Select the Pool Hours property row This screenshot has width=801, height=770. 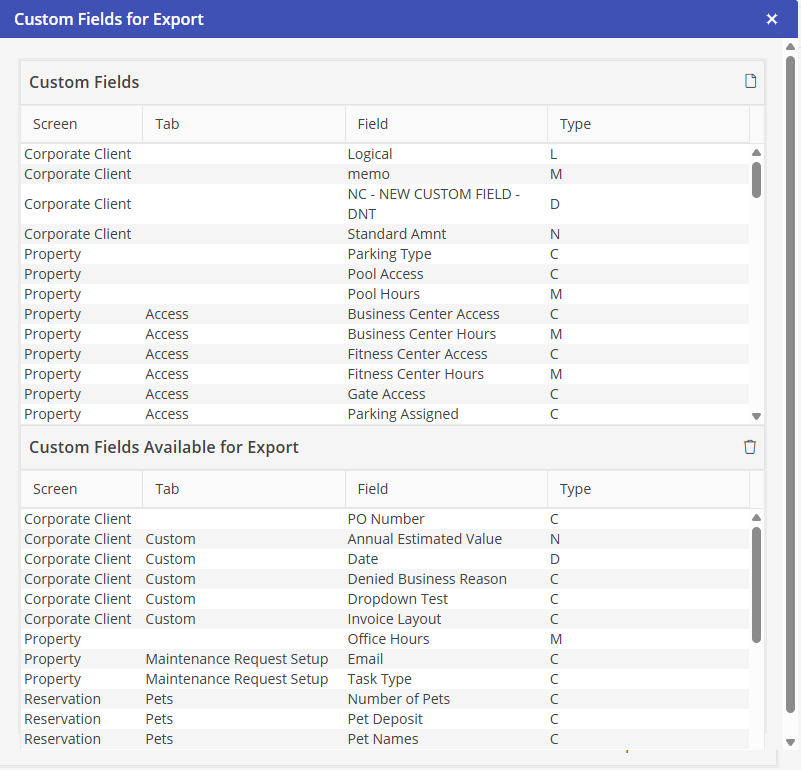pos(383,294)
